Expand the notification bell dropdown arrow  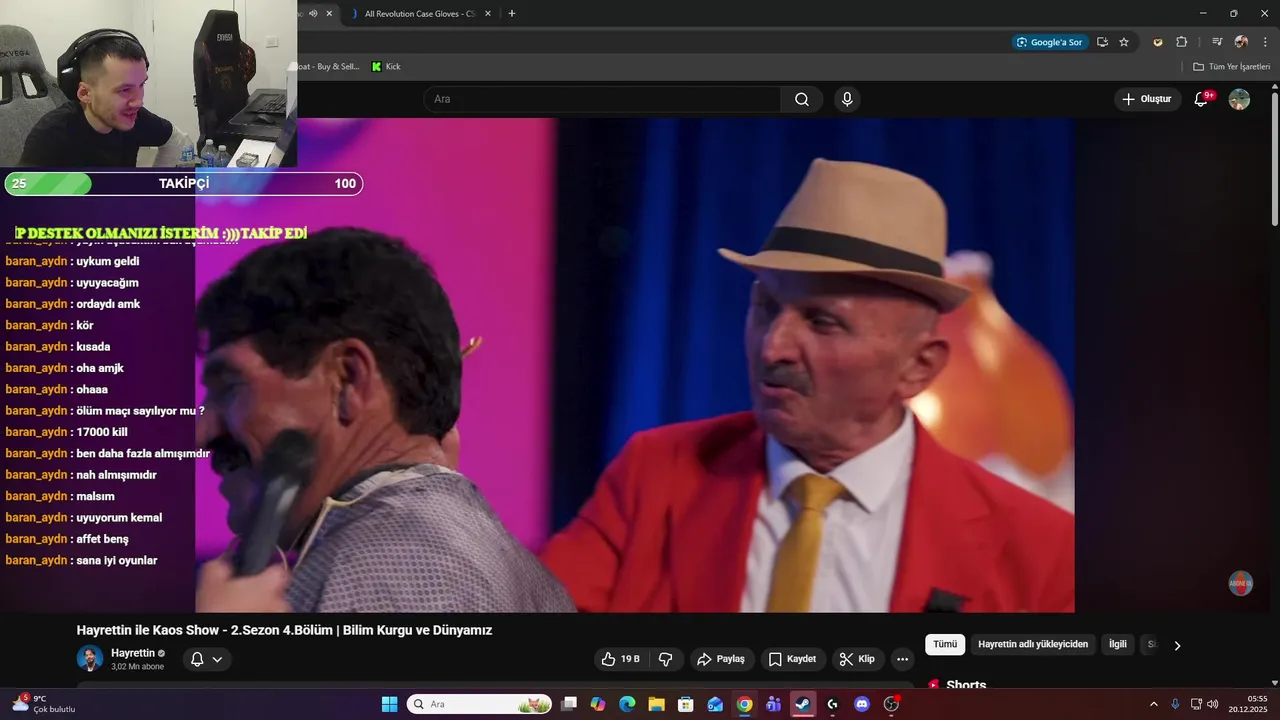(x=217, y=659)
